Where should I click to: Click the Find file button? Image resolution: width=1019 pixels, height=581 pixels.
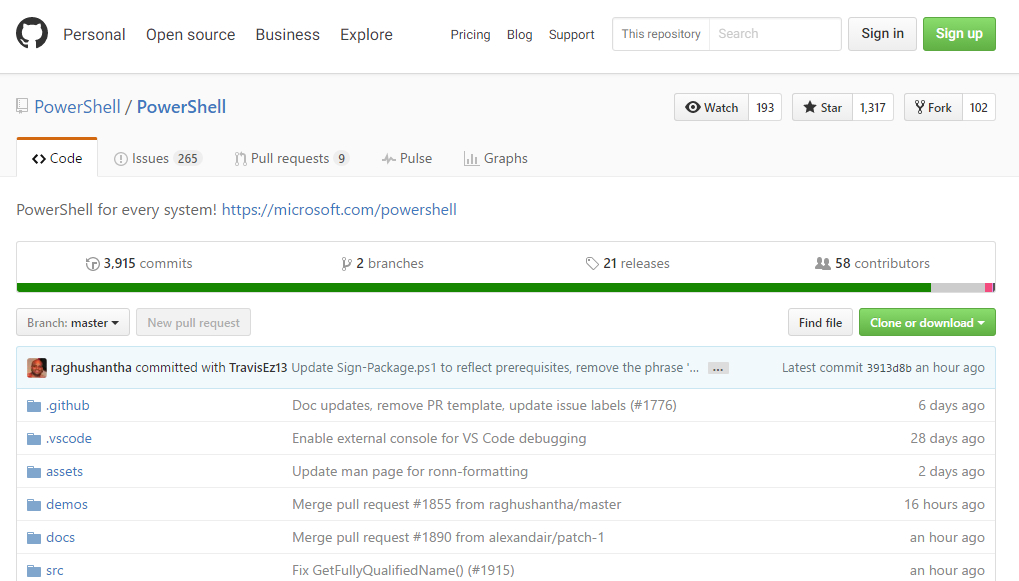coord(819,322)
